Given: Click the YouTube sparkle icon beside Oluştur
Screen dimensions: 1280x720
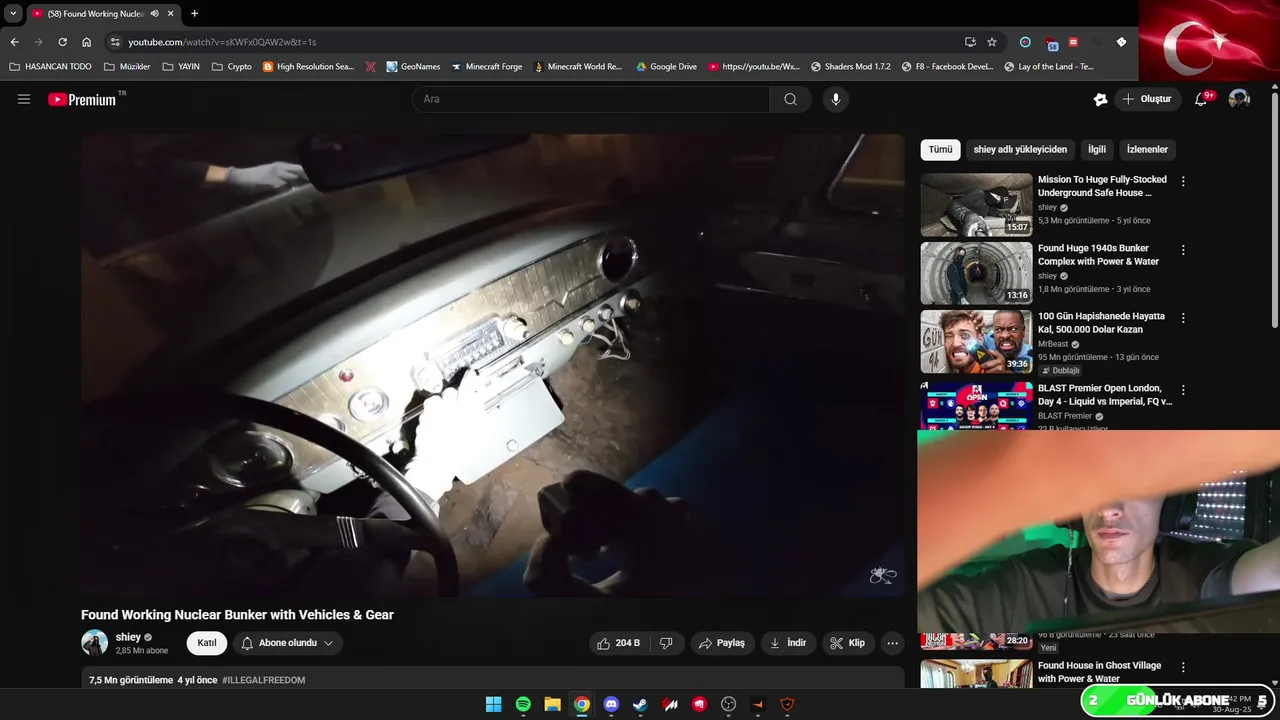Looking at the screenshot, I should tap(1100, 99).
